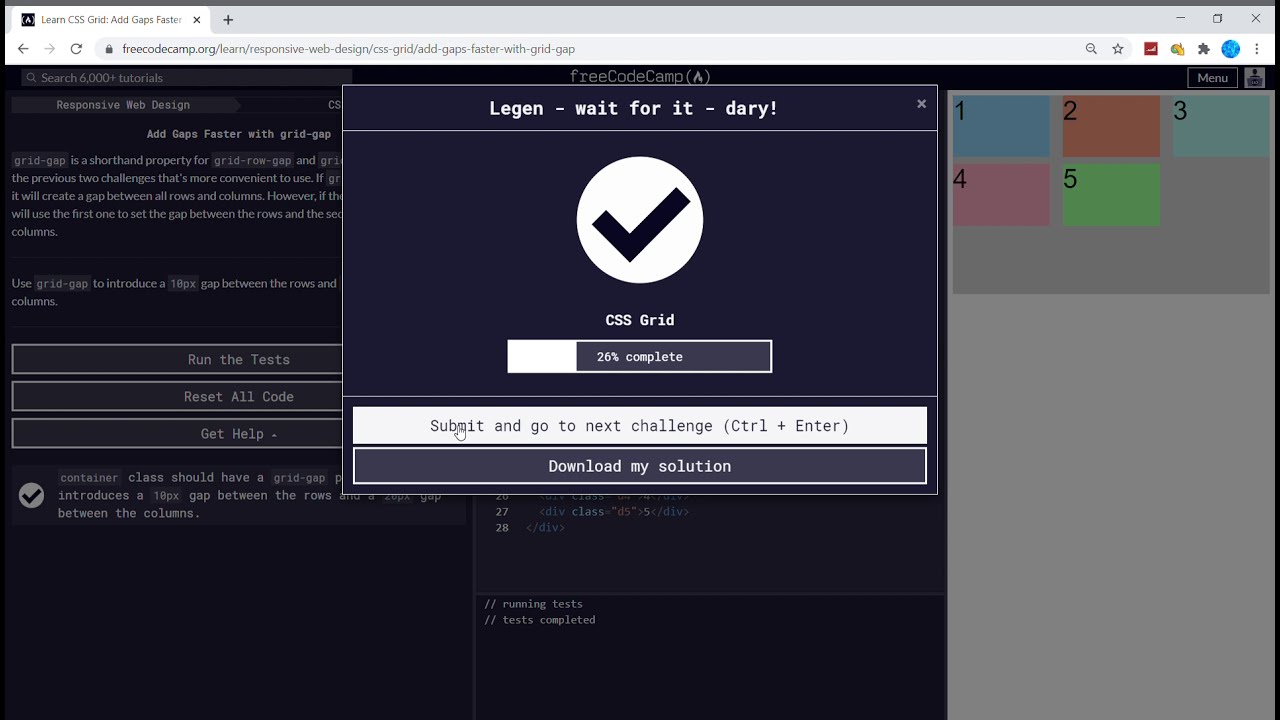
Task: Click the passed test checkmark icon
Action: click(x=32, y=495)
